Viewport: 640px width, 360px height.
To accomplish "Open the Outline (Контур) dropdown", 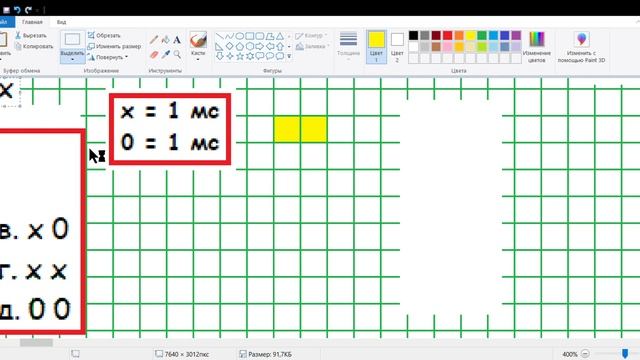I will 311,36.
